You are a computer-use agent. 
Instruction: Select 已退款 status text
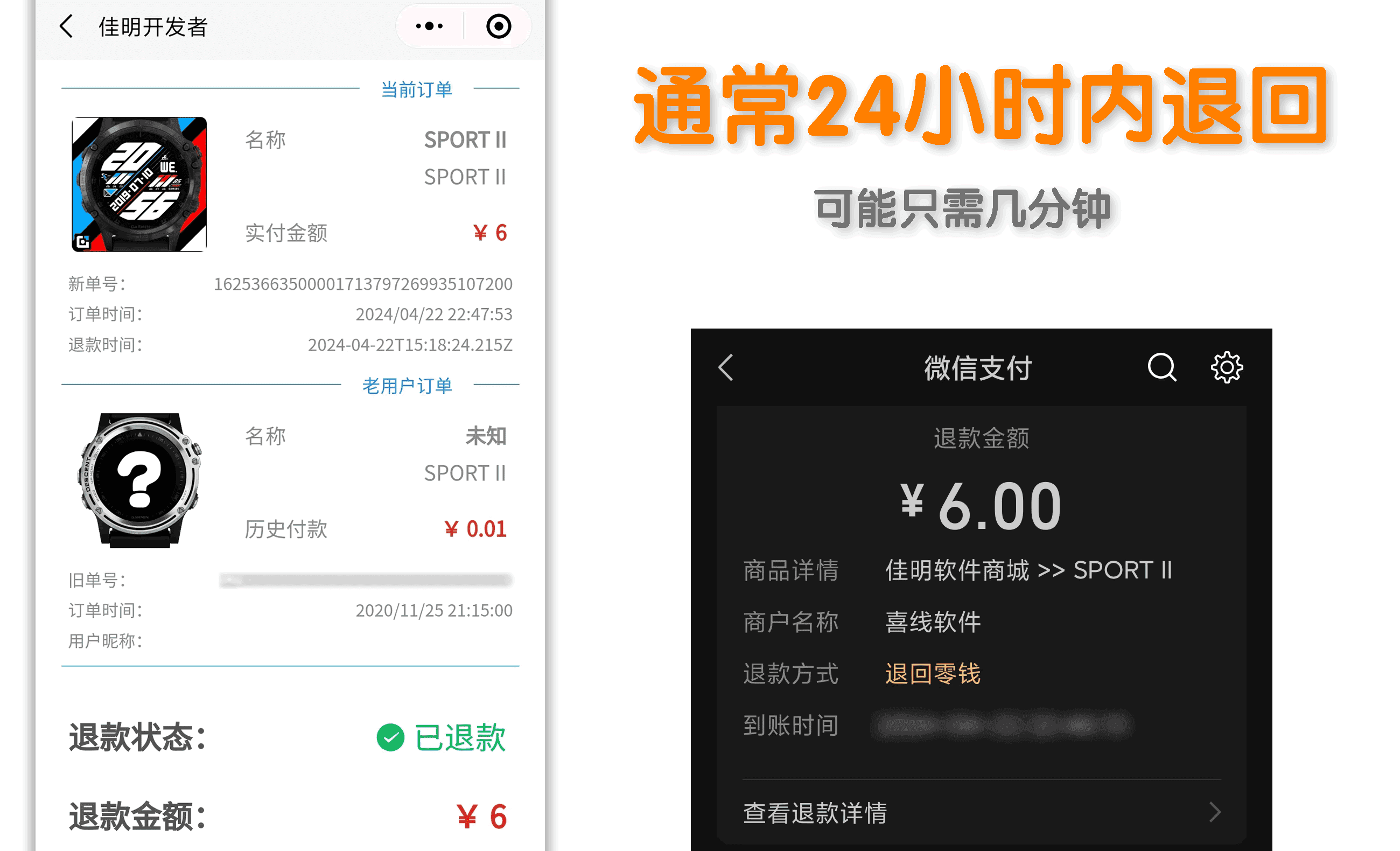coord(460,737)
